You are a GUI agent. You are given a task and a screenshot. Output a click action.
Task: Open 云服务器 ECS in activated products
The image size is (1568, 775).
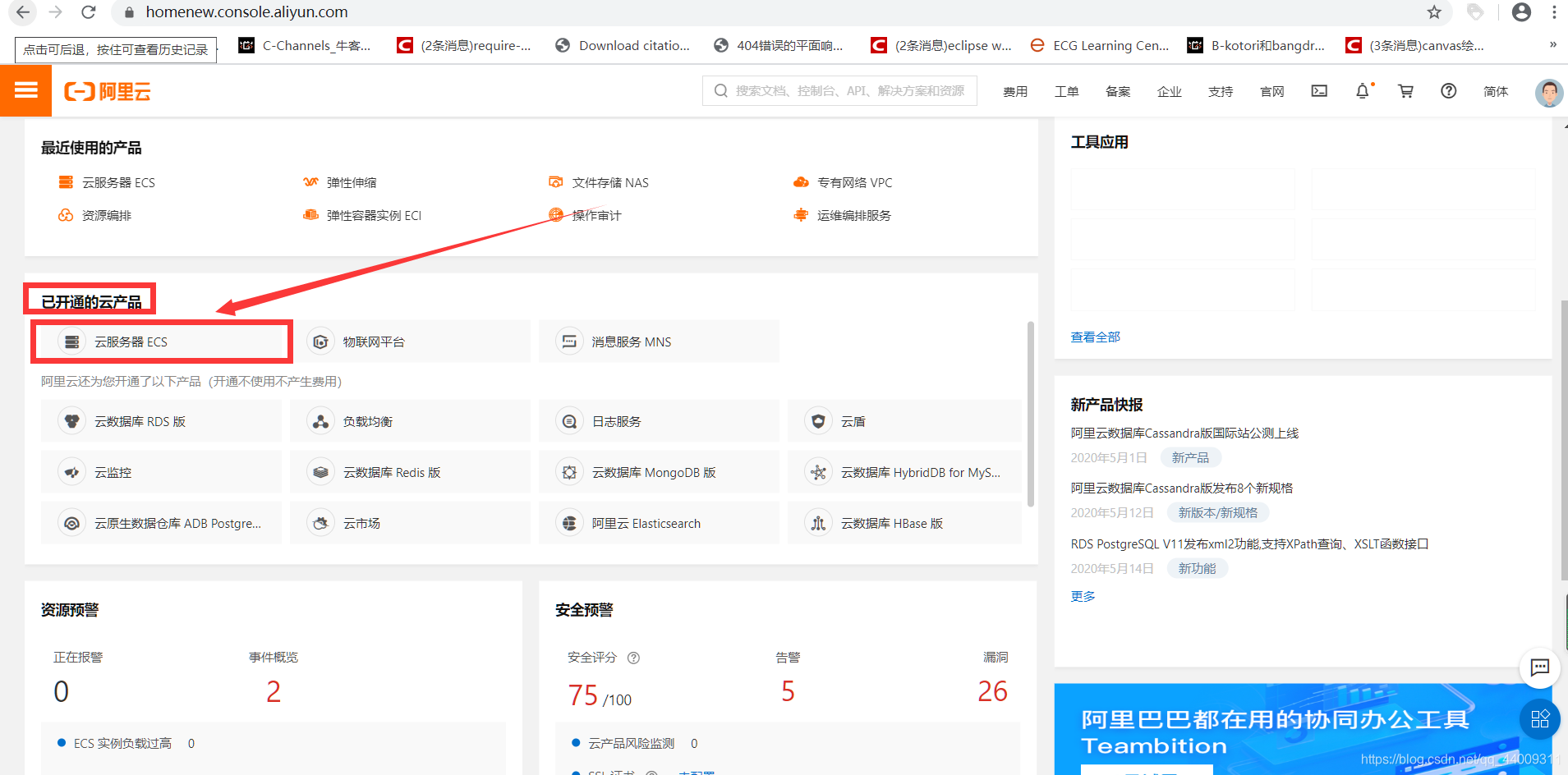(x=162, y=342)
